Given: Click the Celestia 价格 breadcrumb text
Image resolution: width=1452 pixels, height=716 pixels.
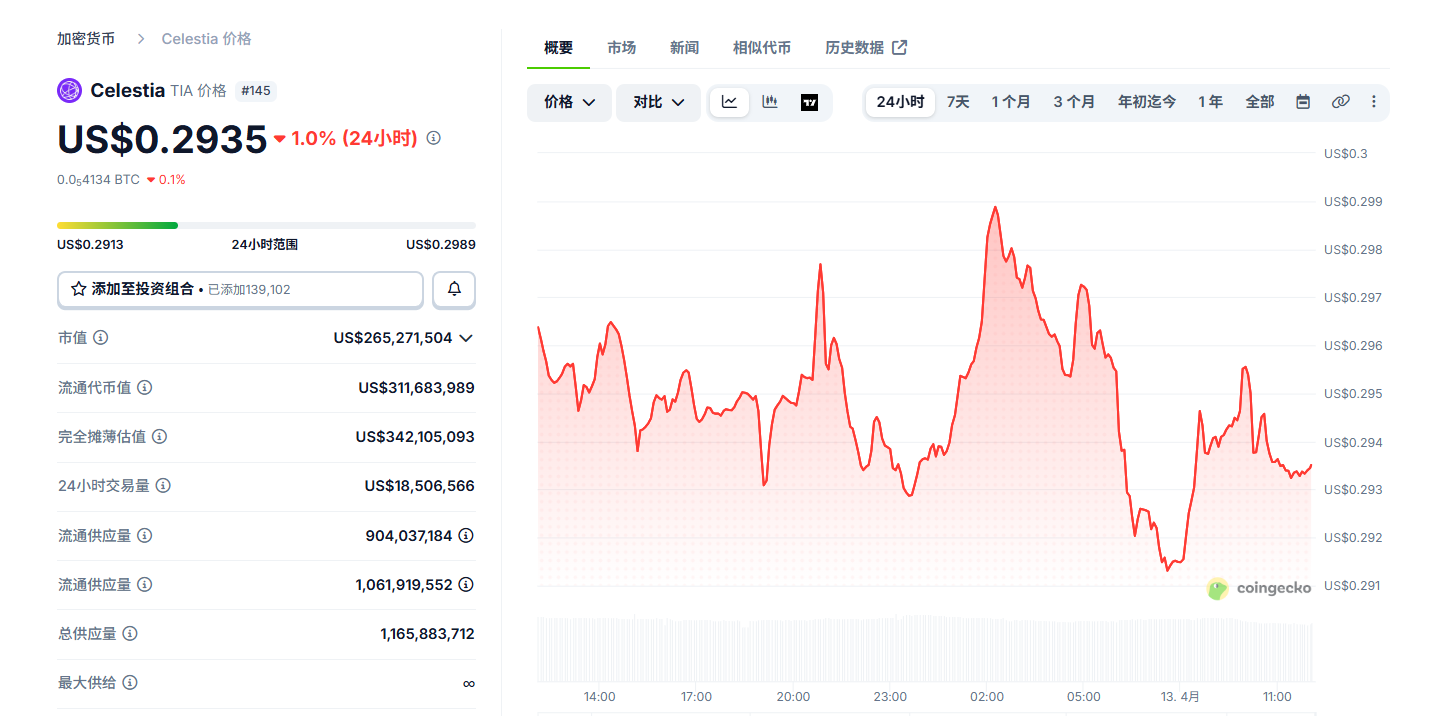Looking at the screenshot, I should [x=206, y=39].
